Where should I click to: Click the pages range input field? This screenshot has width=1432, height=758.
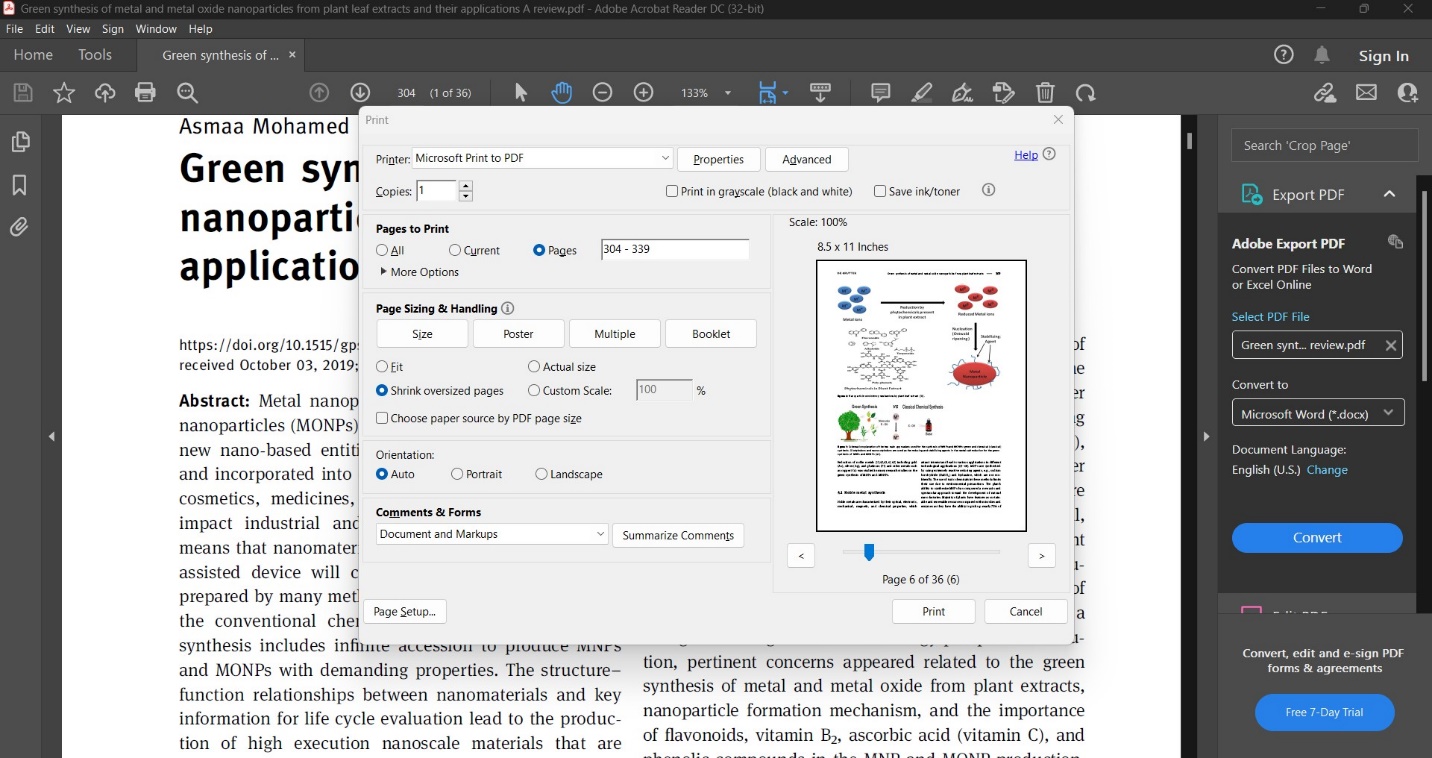click(x=675, y=250)
